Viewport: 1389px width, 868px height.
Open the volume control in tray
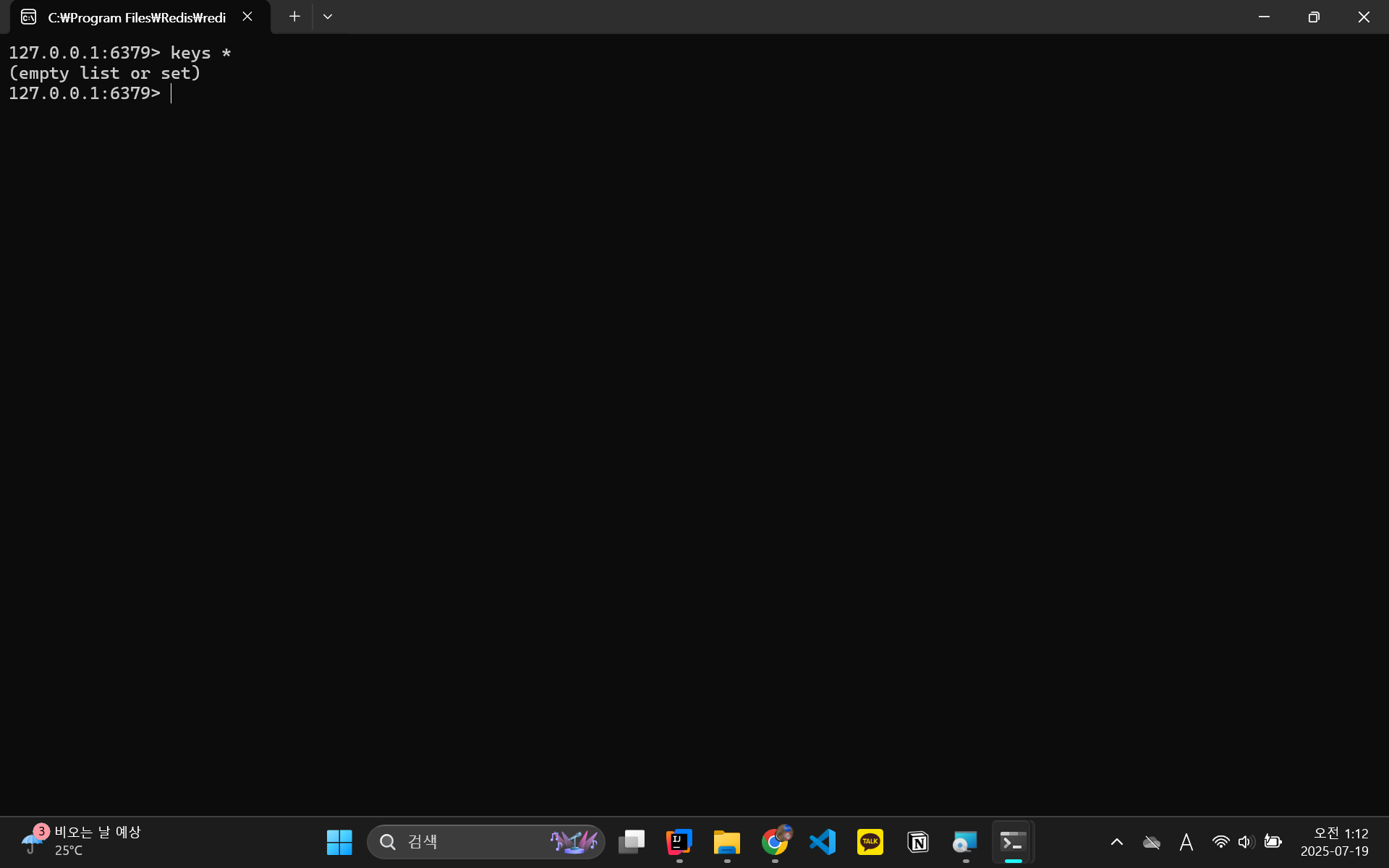point(1246,842)
